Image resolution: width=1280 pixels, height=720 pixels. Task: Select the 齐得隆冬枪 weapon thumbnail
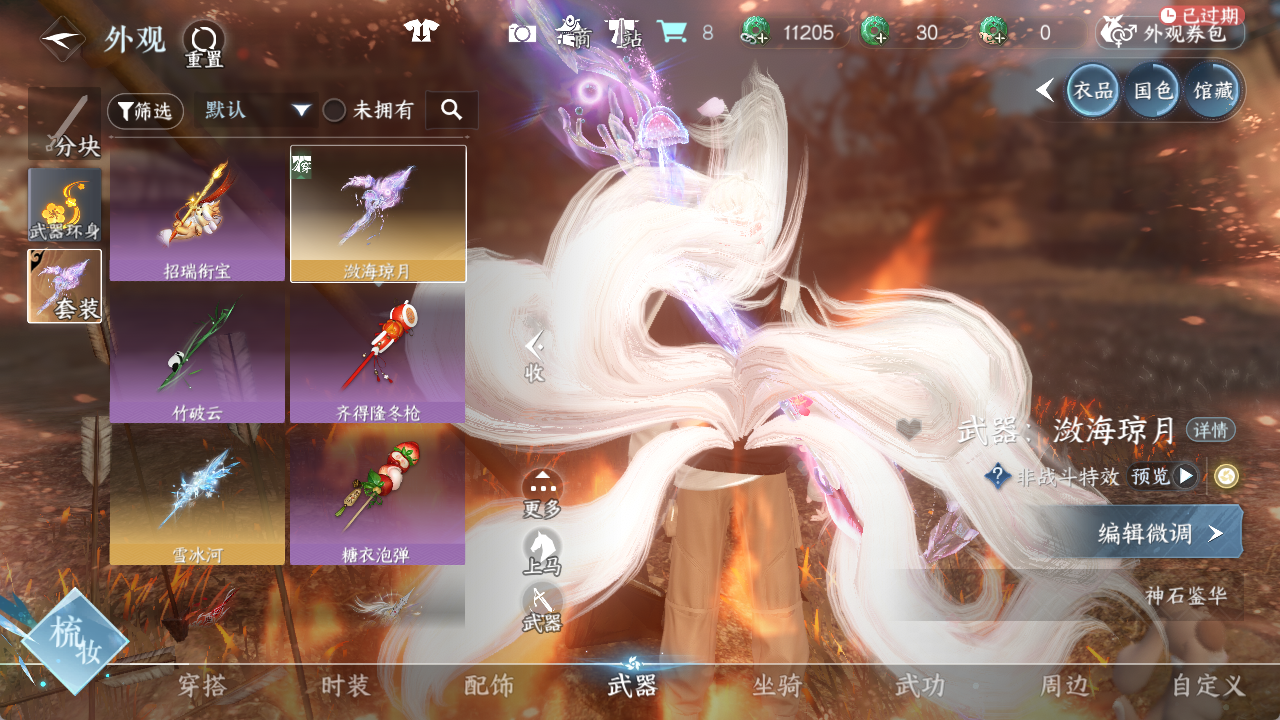click(378, 355)
